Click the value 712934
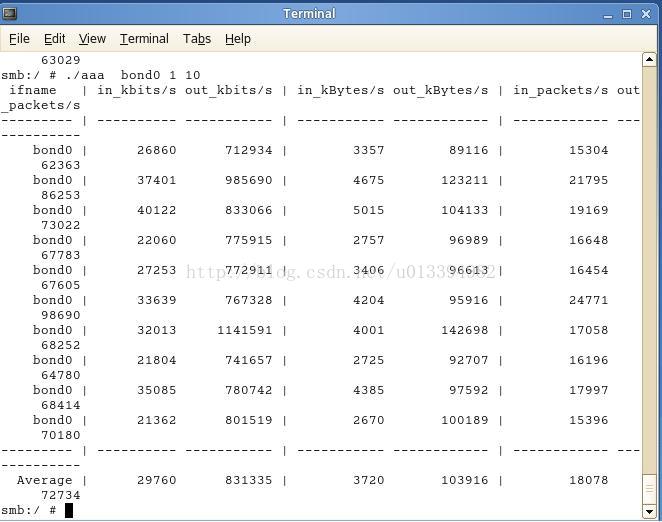Screen dimensions: 662x522 click(248, 150)
